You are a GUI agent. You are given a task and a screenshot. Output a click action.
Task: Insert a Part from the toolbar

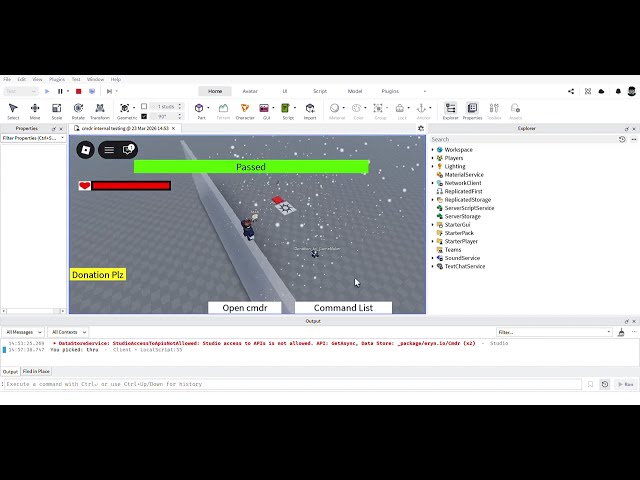coord(199,111)
